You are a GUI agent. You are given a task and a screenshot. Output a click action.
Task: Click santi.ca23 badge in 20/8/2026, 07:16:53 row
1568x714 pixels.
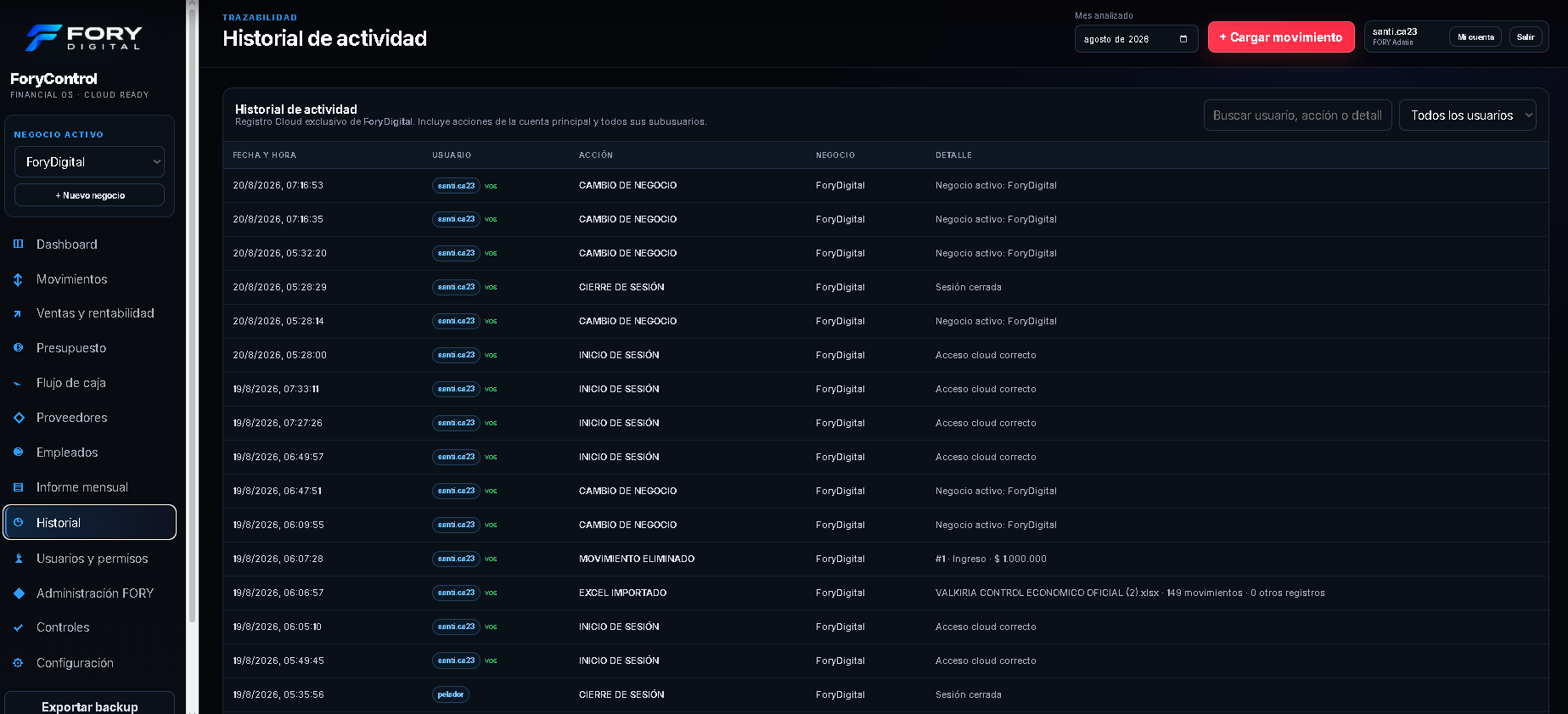point(456,185)
